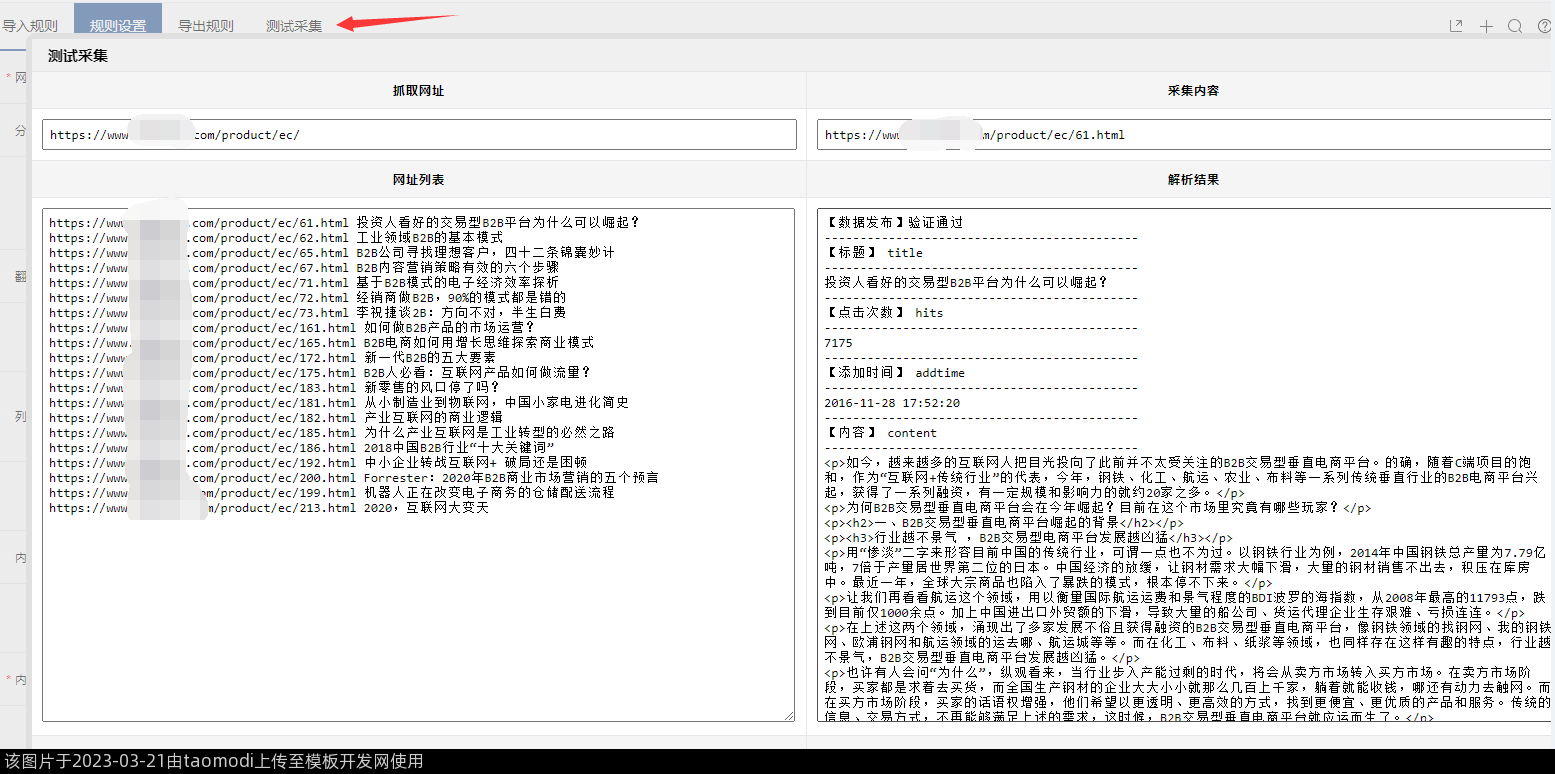Screen dimensions: 1555x774
Task: Open search via the magnifier icon
Action: point(1515,26)
